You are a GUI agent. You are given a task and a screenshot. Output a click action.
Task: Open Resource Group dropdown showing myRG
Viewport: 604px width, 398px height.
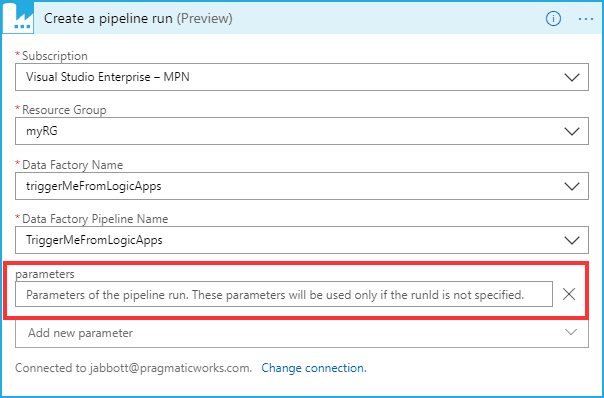[x=302, y=131]
